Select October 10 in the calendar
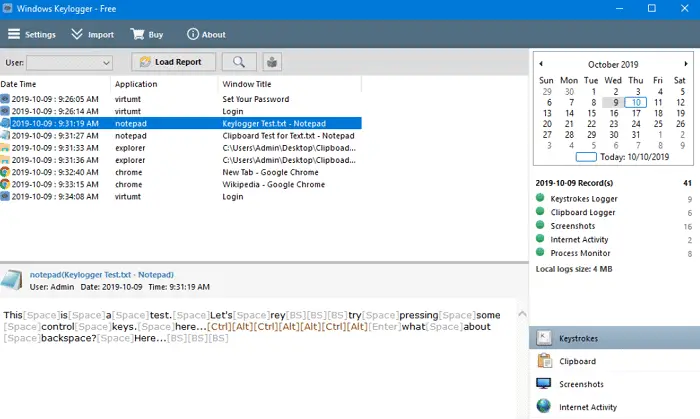 636,102
